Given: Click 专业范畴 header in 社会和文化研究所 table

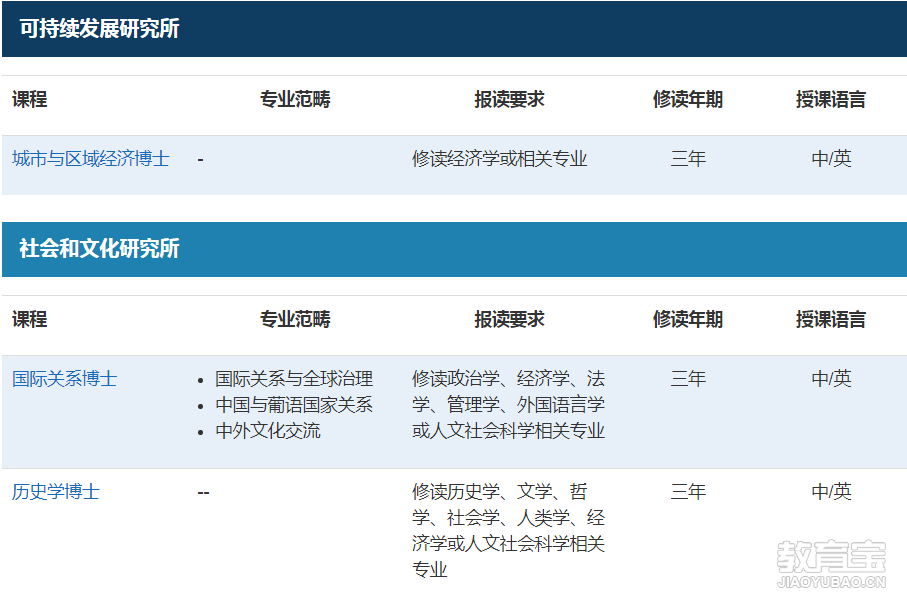Looking at the screenshot, I should (x=295, y=319).
